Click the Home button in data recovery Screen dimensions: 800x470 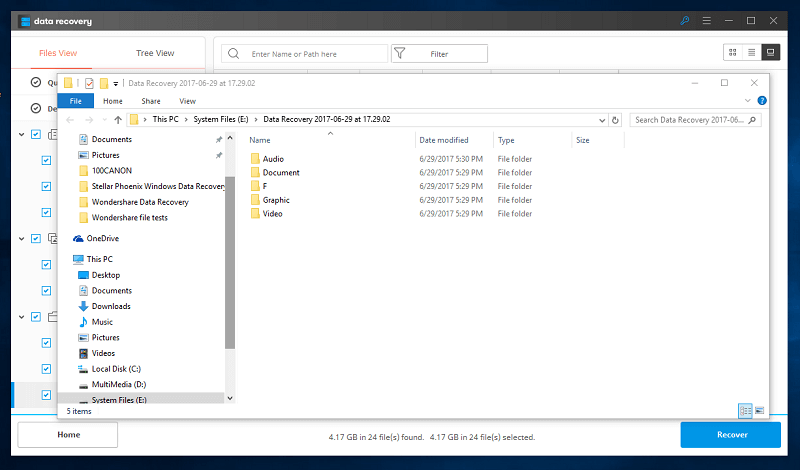pos(68,435)
